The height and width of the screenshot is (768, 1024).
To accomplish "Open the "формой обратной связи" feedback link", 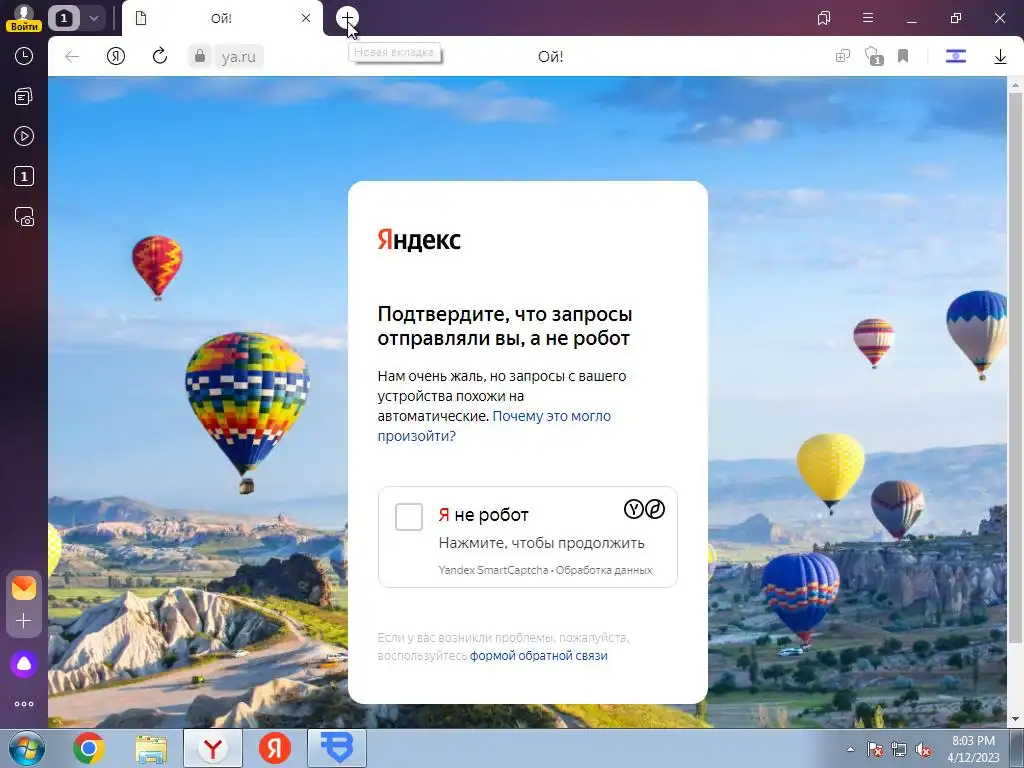I will pyautogui.click(x=539, y=656).
